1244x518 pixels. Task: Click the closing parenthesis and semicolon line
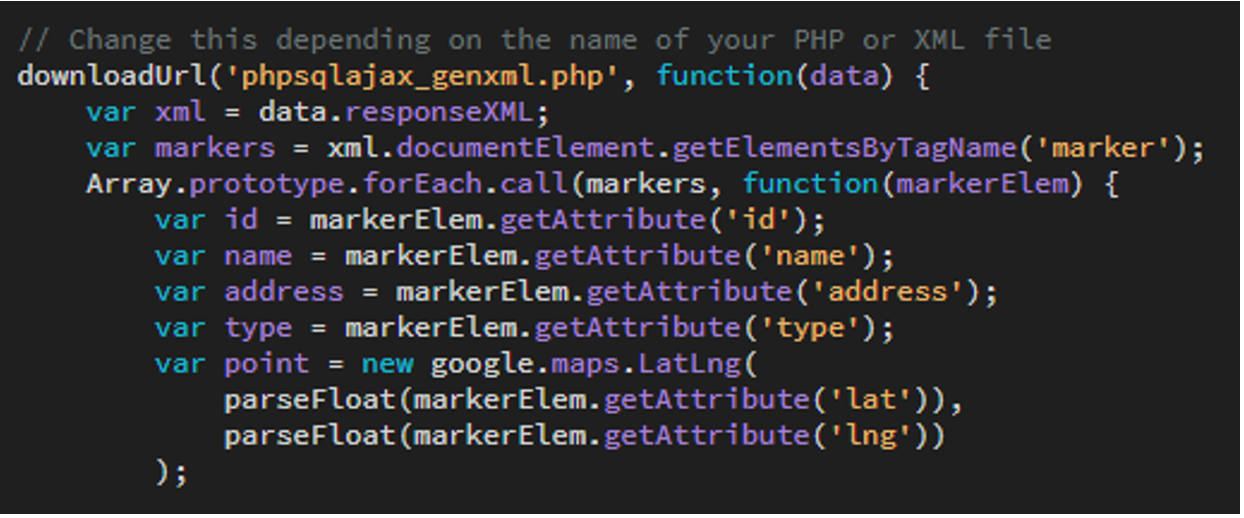point(172,473)
